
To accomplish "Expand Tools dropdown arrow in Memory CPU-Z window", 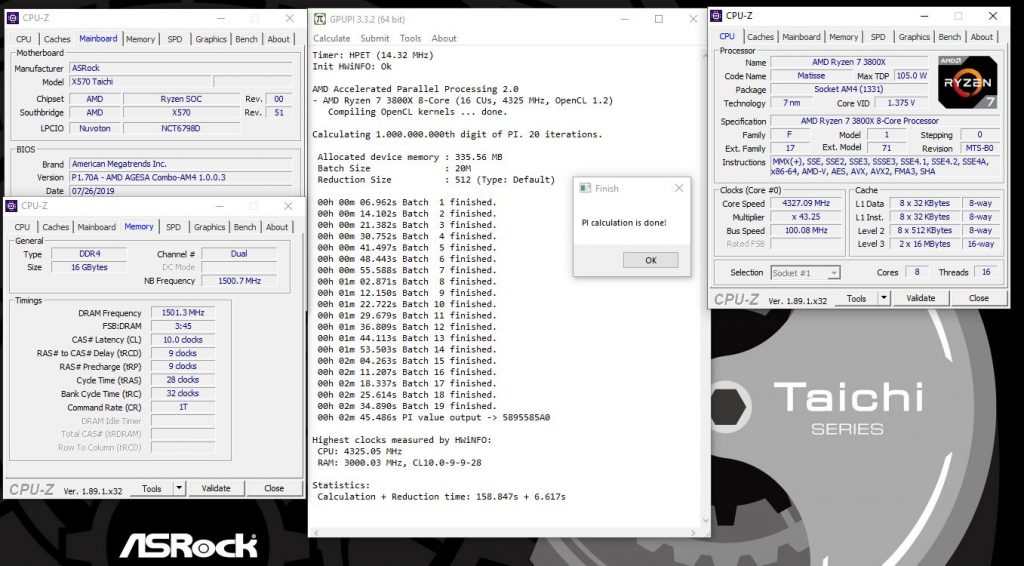I will 180,488.
